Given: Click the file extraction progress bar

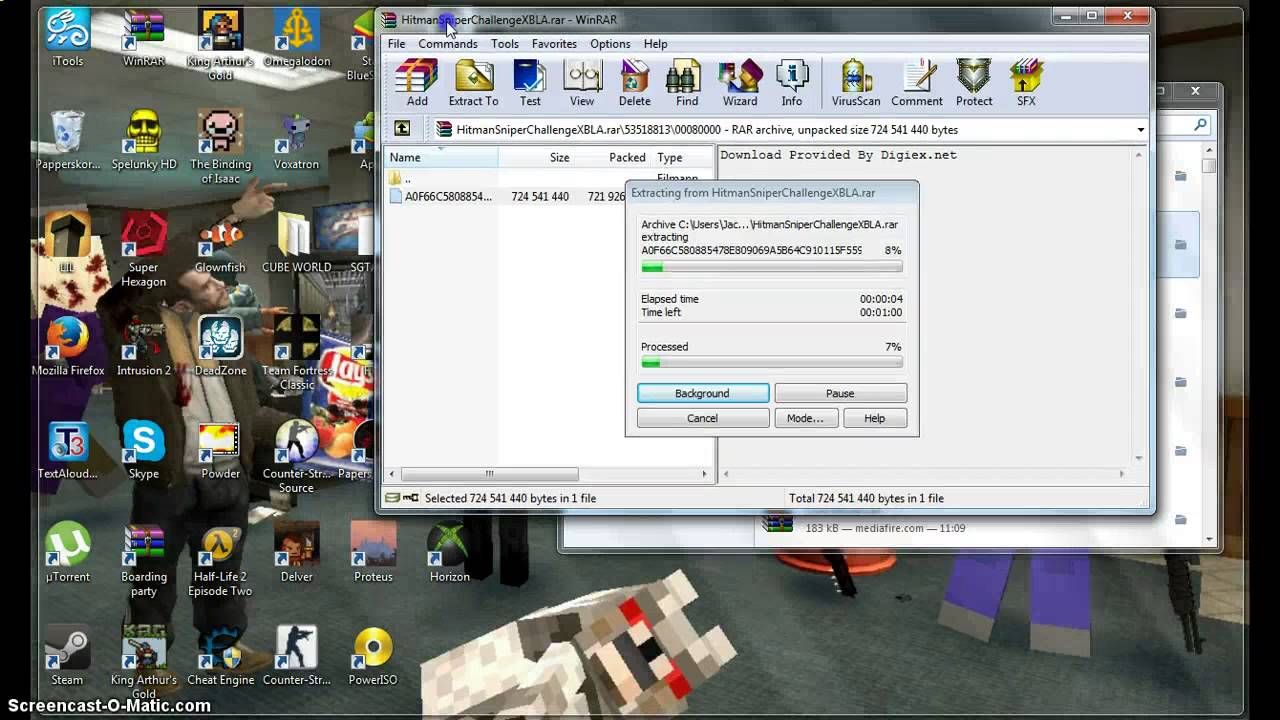Looking at the screenshot, I should pyautogui.click(x=771, y=267).
